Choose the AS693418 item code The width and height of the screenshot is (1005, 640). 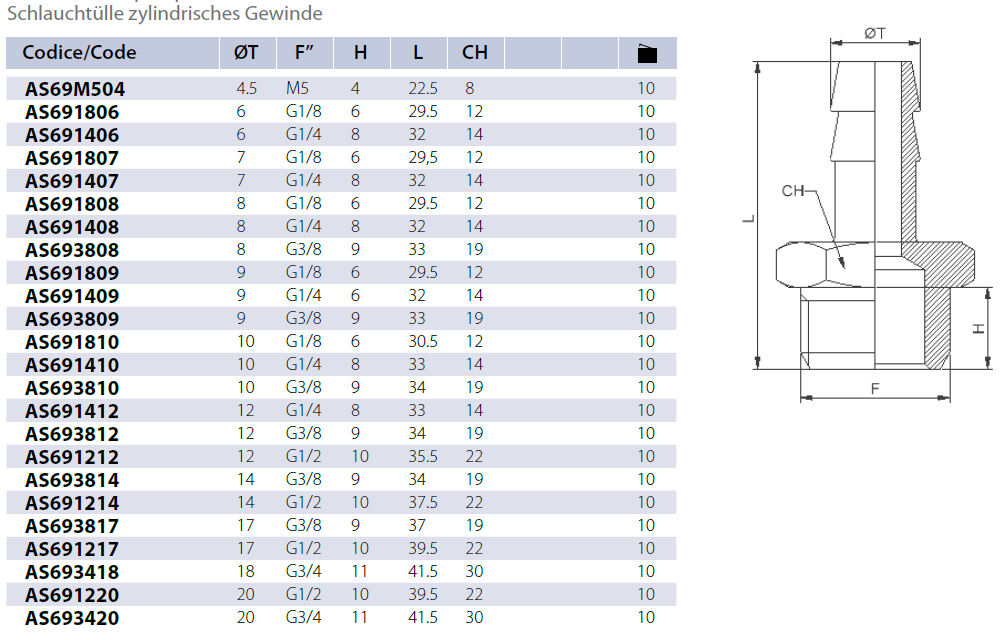[x=72, y=572]
